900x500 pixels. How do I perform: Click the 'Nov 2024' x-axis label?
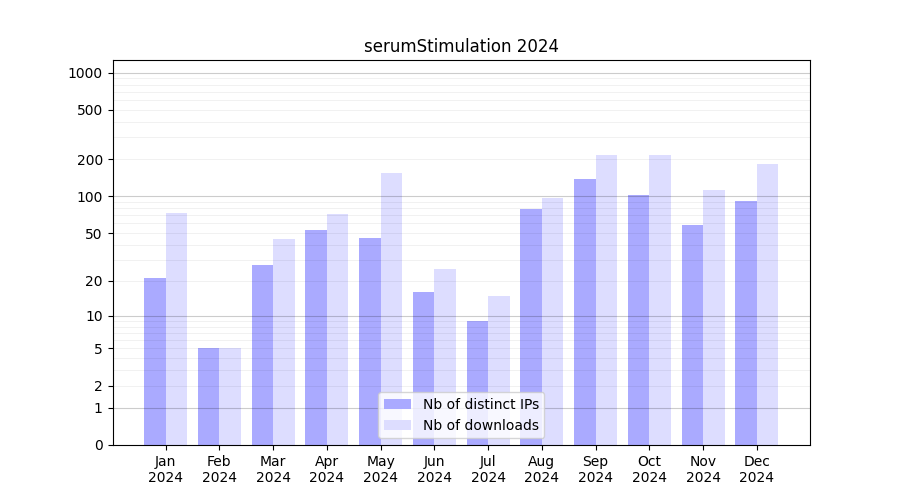tap(703, 469)
